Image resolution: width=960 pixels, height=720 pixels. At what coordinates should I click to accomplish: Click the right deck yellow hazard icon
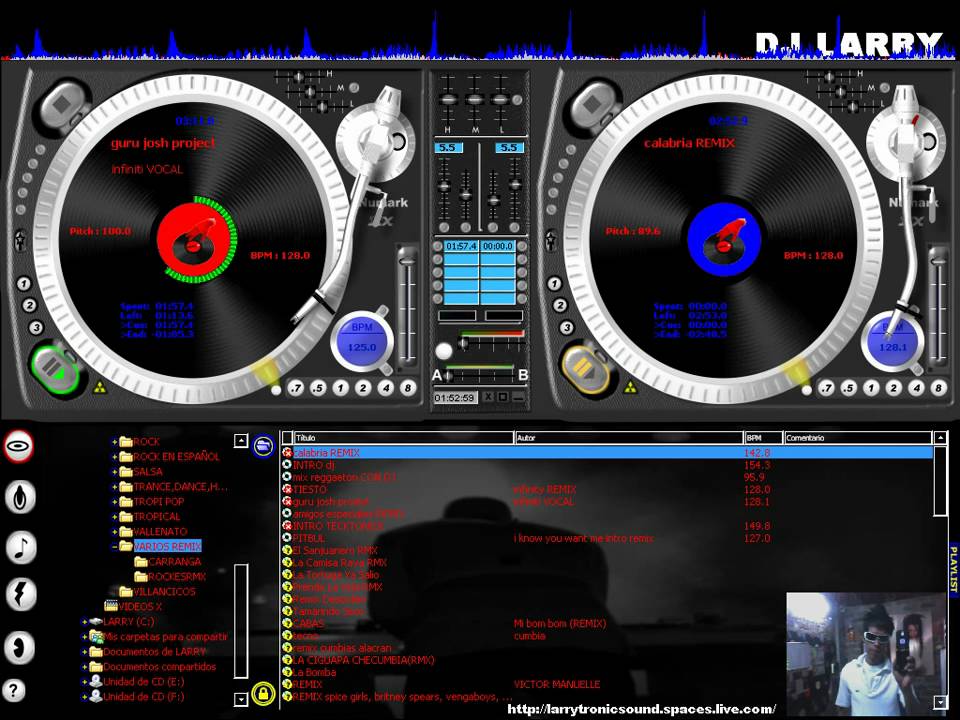click(x=630, y=388)
